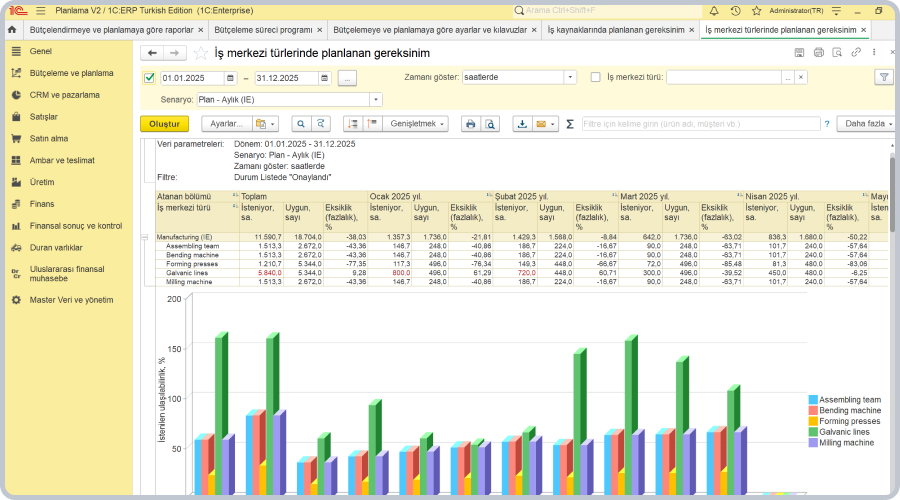Open the Satışlar shopping bag icon

tap(16, 117)
